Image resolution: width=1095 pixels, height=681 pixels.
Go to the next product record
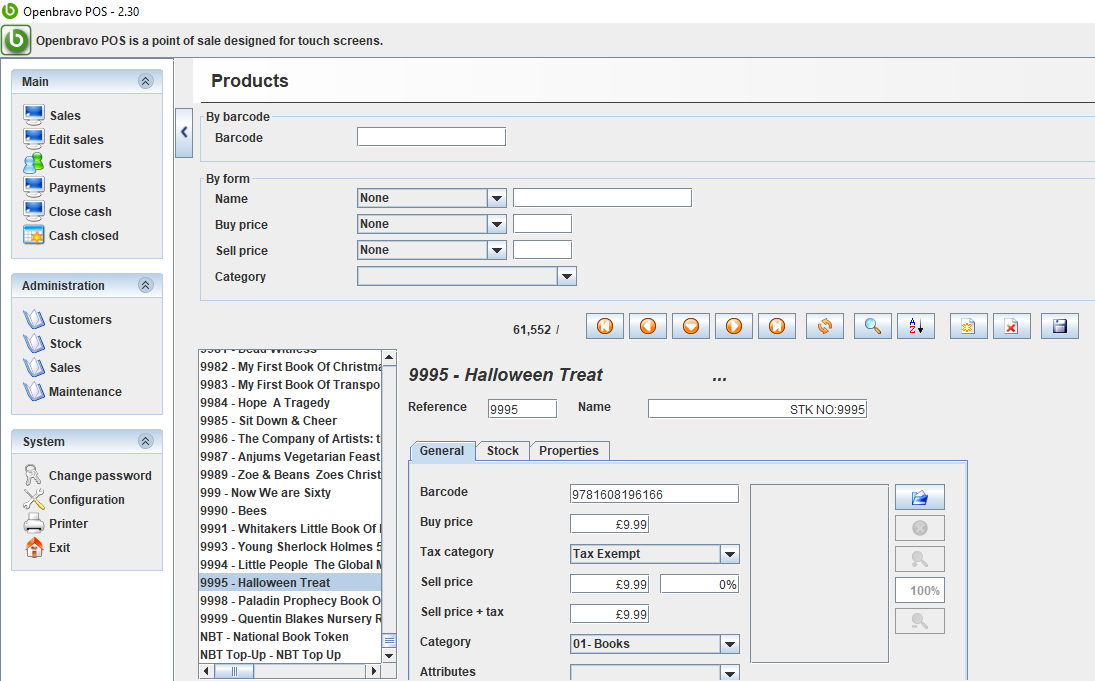tap(734, 326)
